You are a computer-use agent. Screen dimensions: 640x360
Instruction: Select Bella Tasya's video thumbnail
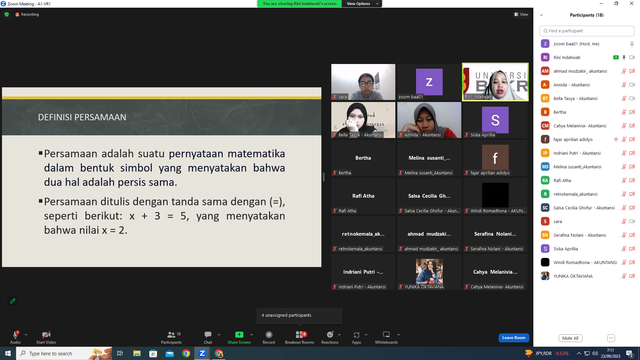point(363,120)
